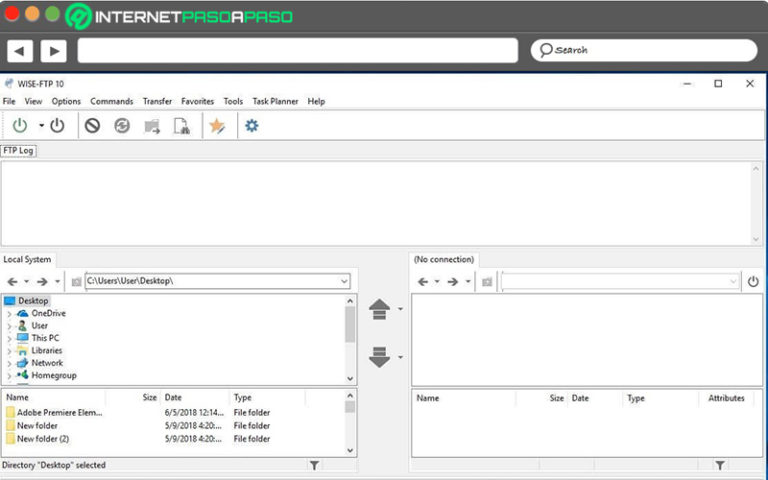Viewport: 768px width, 480px height.
Task: Switch to the FTP Log tab
Action: pos(19,150)
